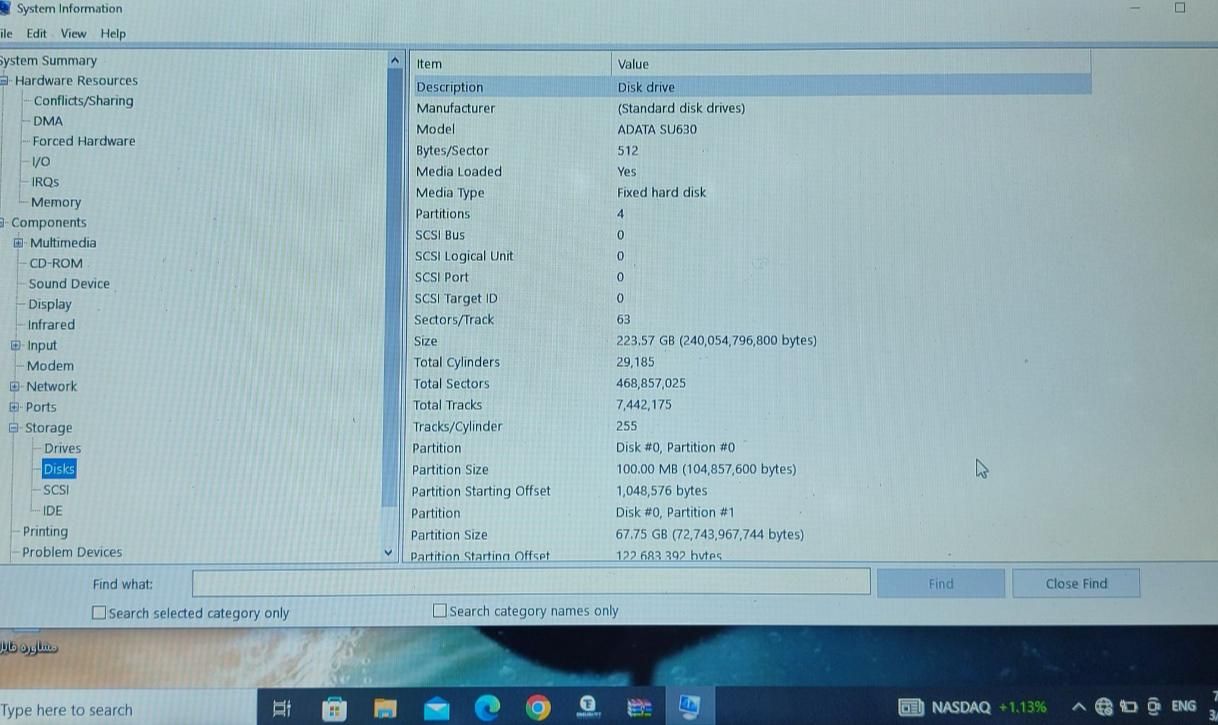Expand the Ports node
Image resolution: width=1218 pixels, height=725 pixels.
(14, 407)
